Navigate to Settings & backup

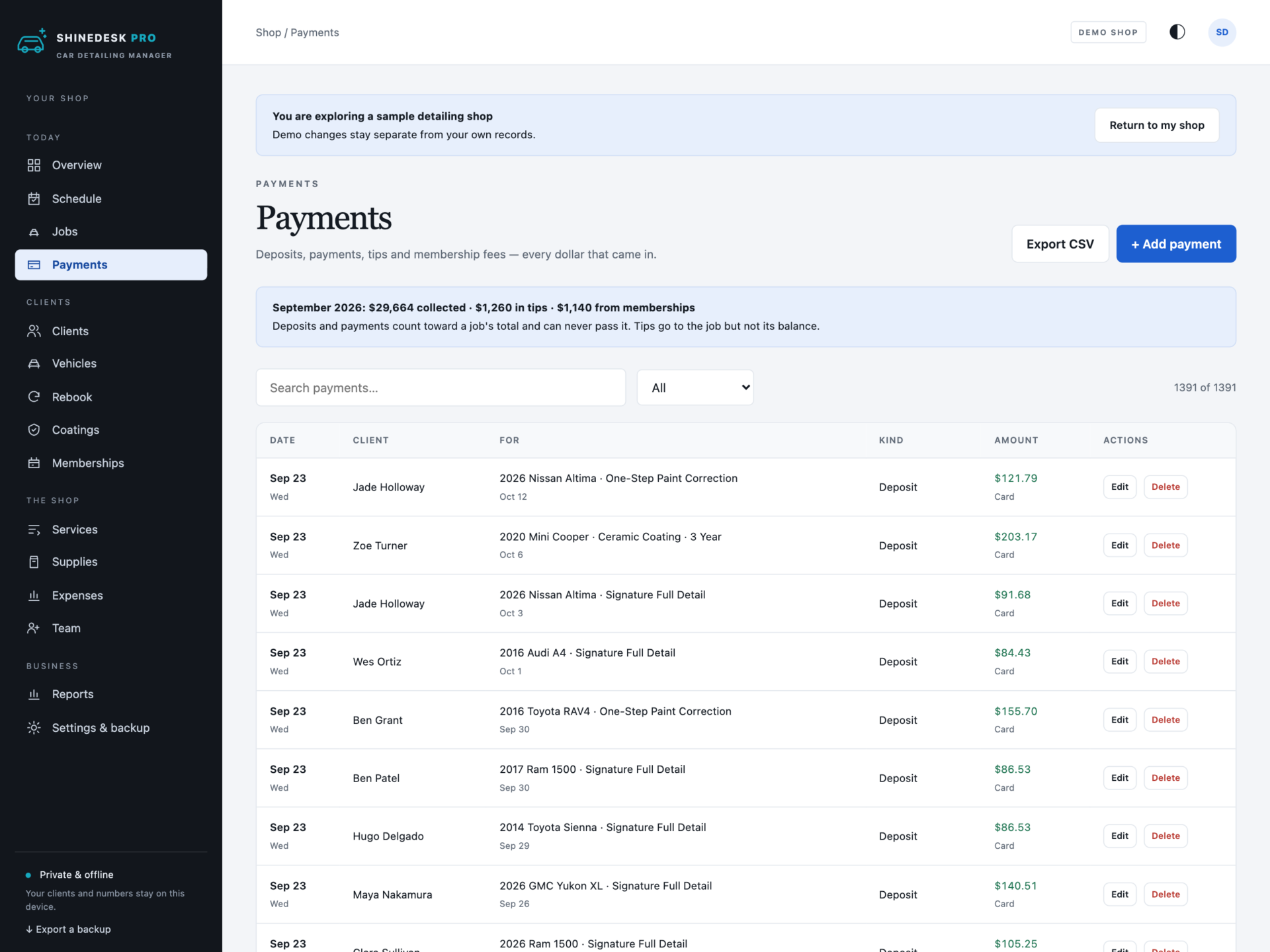pos(111,728)
